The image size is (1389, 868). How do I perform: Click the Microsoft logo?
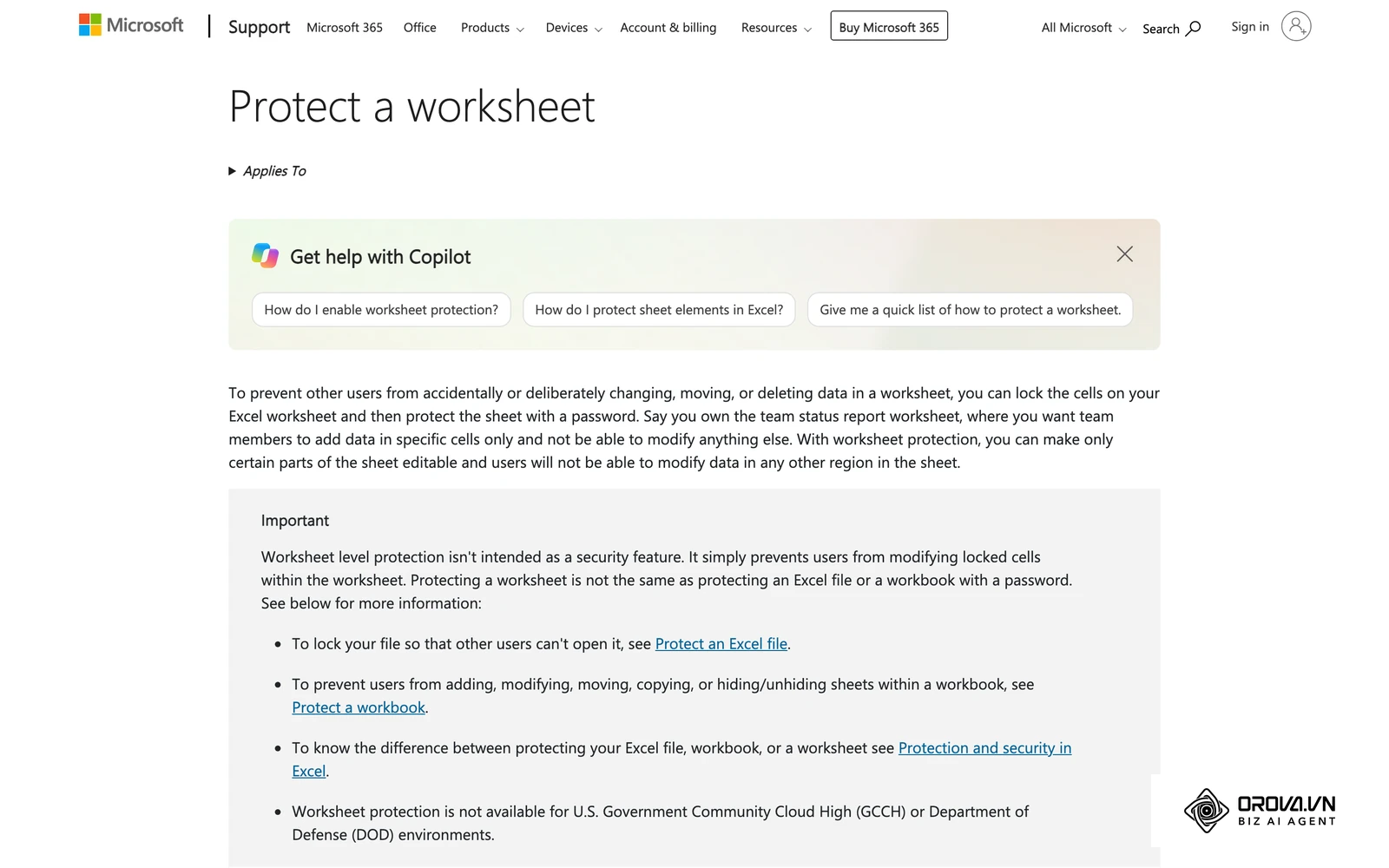tap(131, 25)
